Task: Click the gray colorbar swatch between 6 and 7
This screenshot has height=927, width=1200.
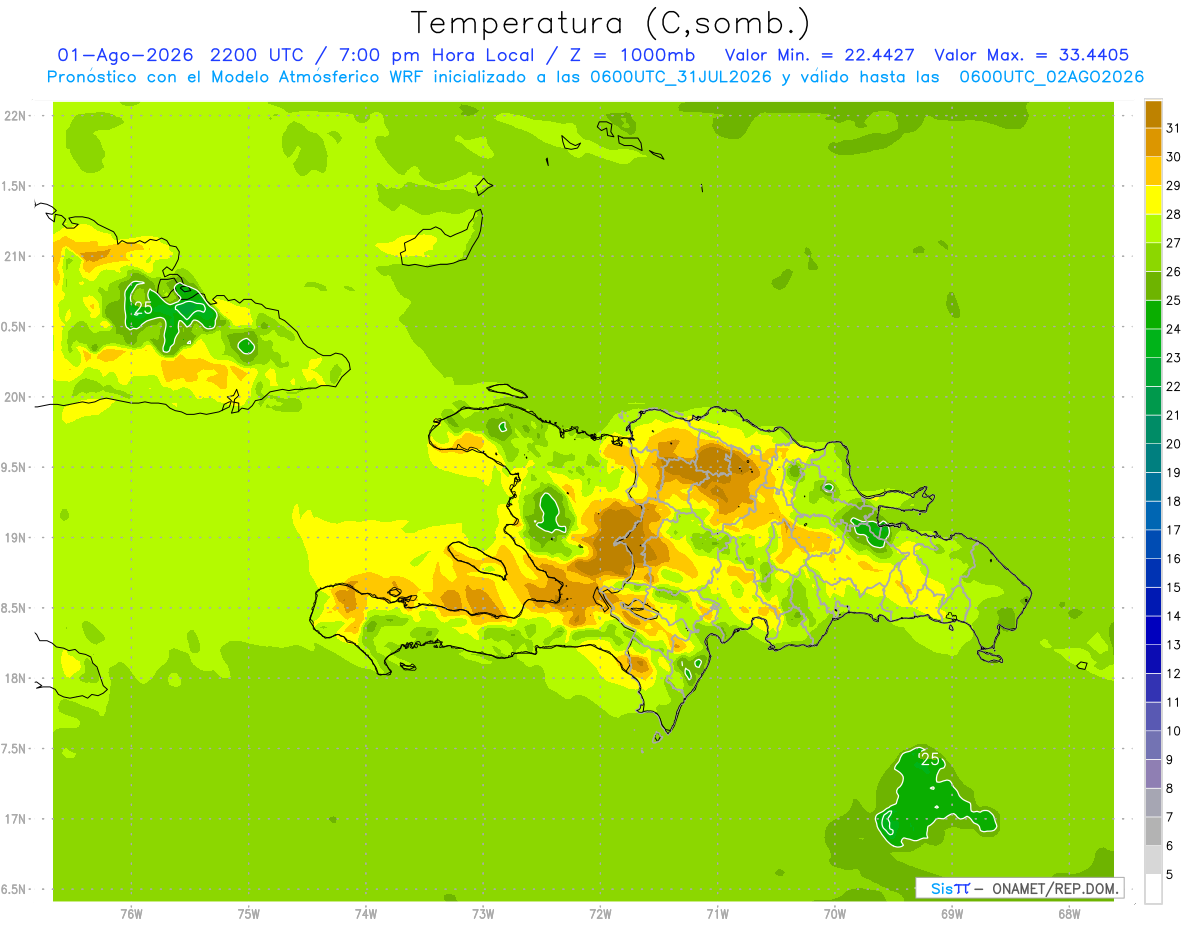Action: coord(1153,831)
